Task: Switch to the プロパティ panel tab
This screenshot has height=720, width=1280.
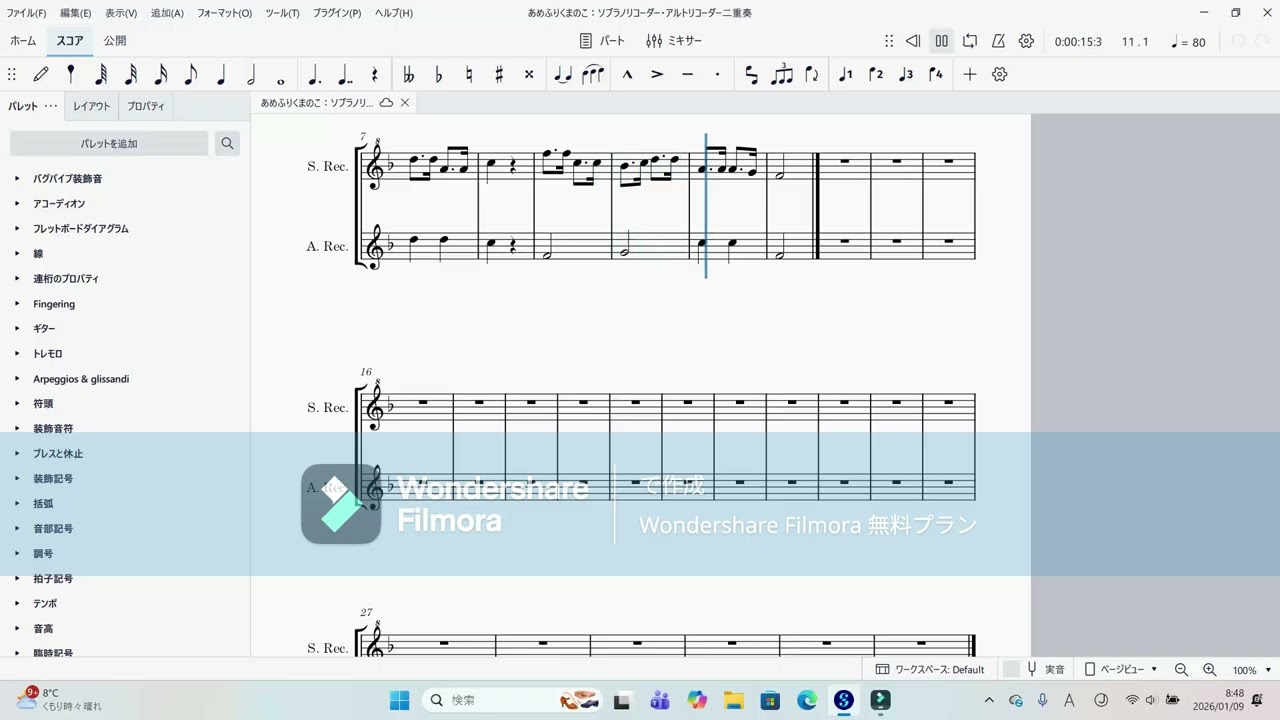Action: tap(146, 106)
